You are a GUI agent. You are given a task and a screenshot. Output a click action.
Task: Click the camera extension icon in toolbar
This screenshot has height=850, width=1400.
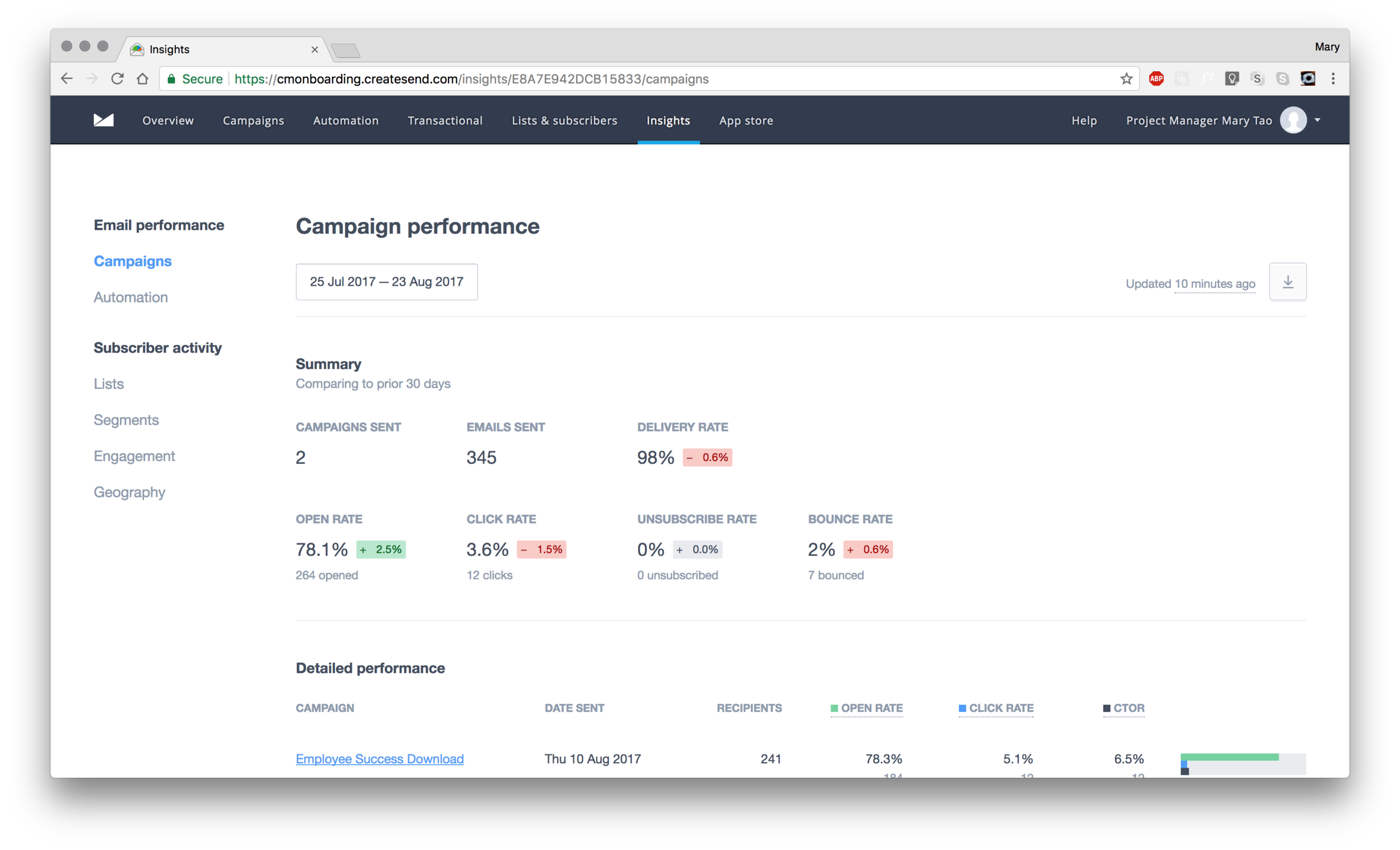point(1308,78)
